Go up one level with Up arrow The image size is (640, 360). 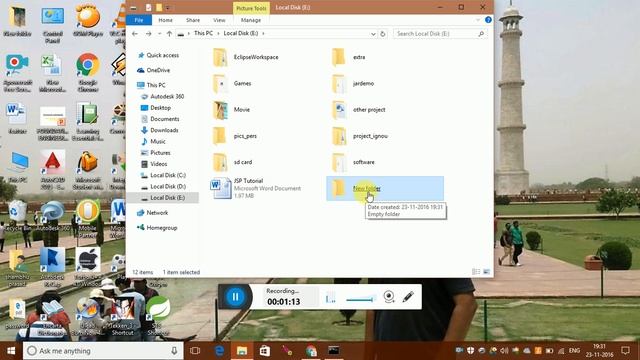(169, 33)
